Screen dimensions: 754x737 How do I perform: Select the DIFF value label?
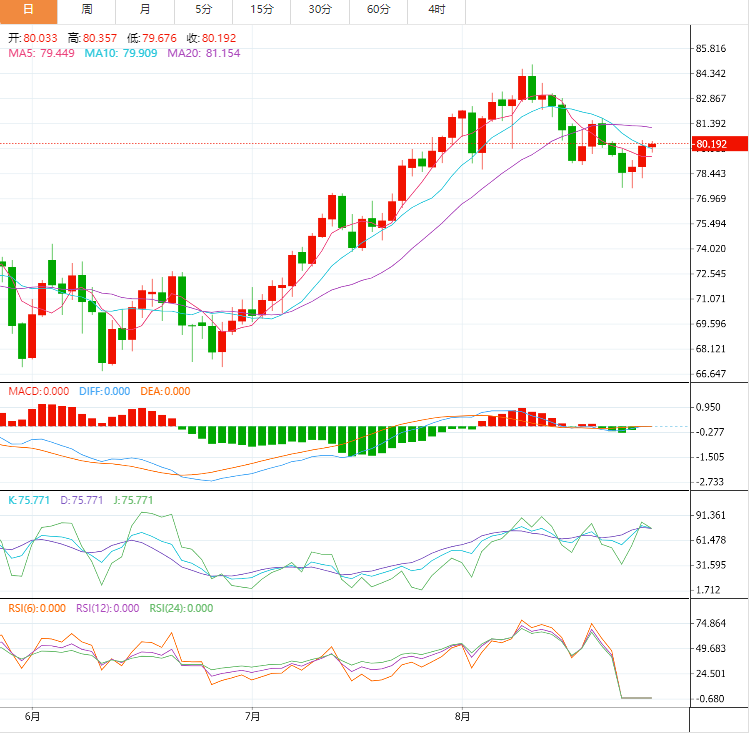tap(103, 392)
